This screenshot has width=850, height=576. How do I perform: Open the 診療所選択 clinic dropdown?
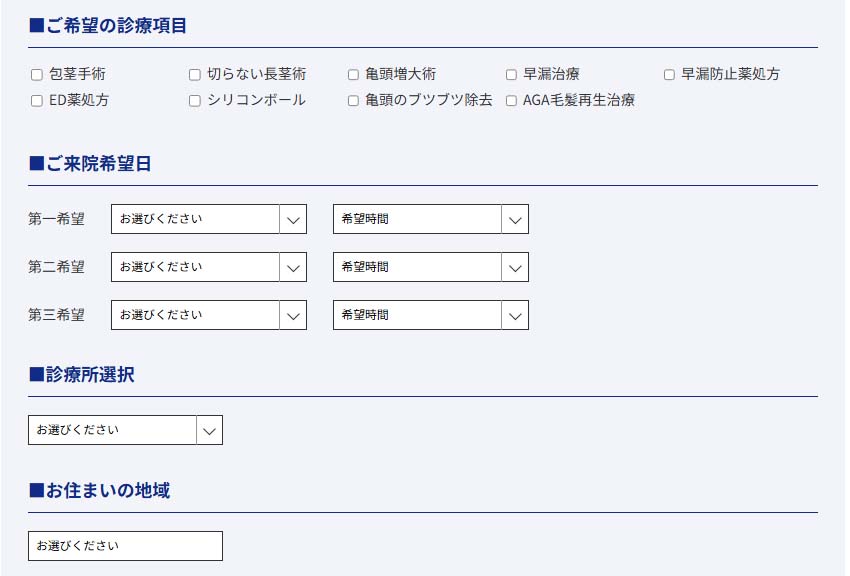tap(113, 430)
